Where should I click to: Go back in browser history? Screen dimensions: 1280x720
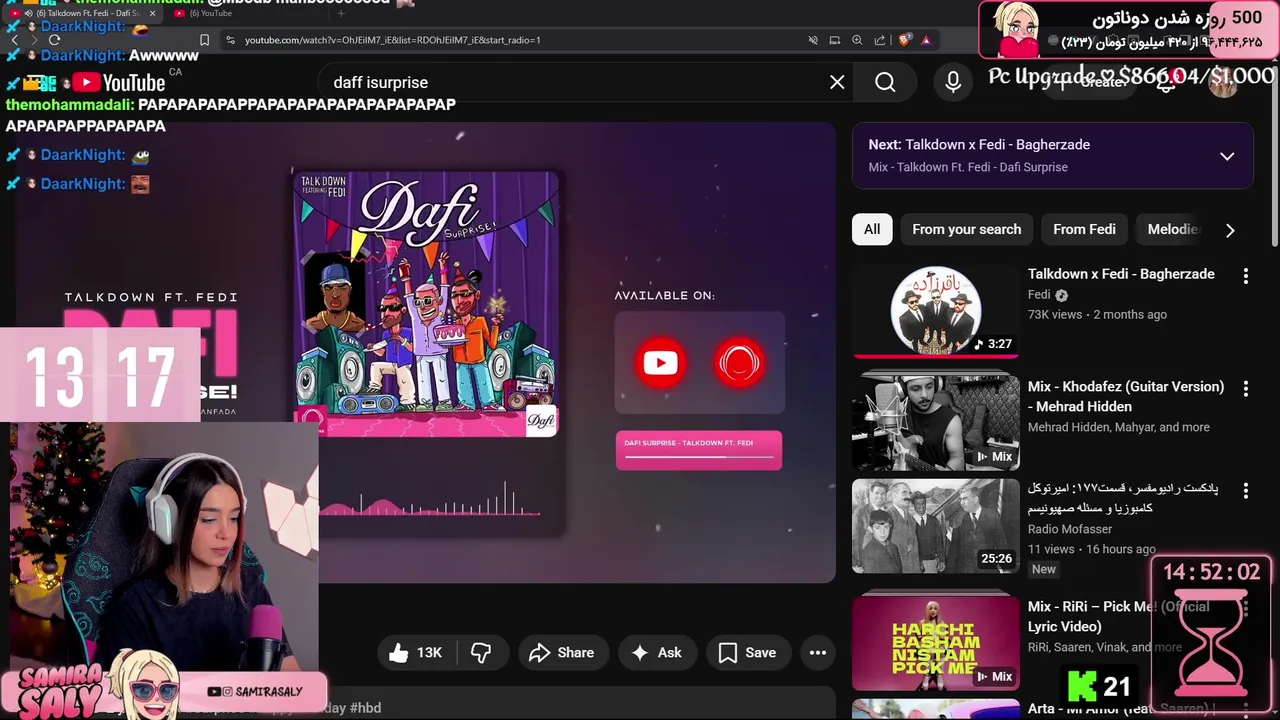coord(14,40)
